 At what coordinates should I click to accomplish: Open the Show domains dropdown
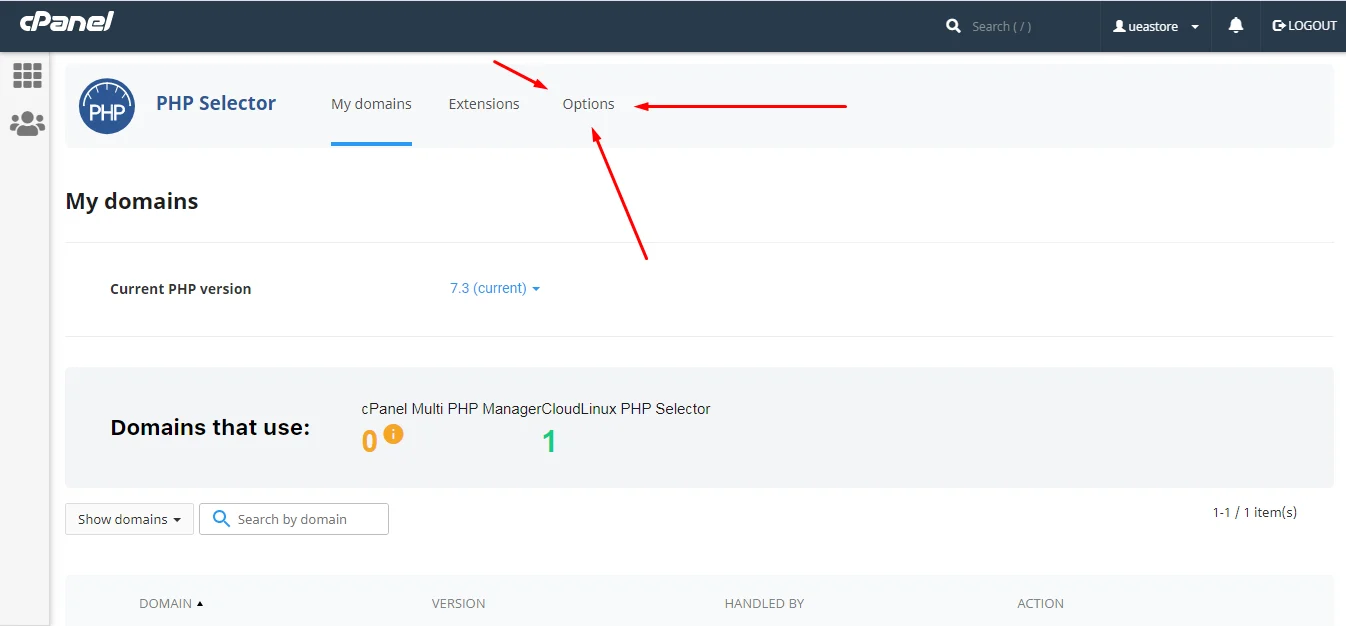[x=129, y=519]
